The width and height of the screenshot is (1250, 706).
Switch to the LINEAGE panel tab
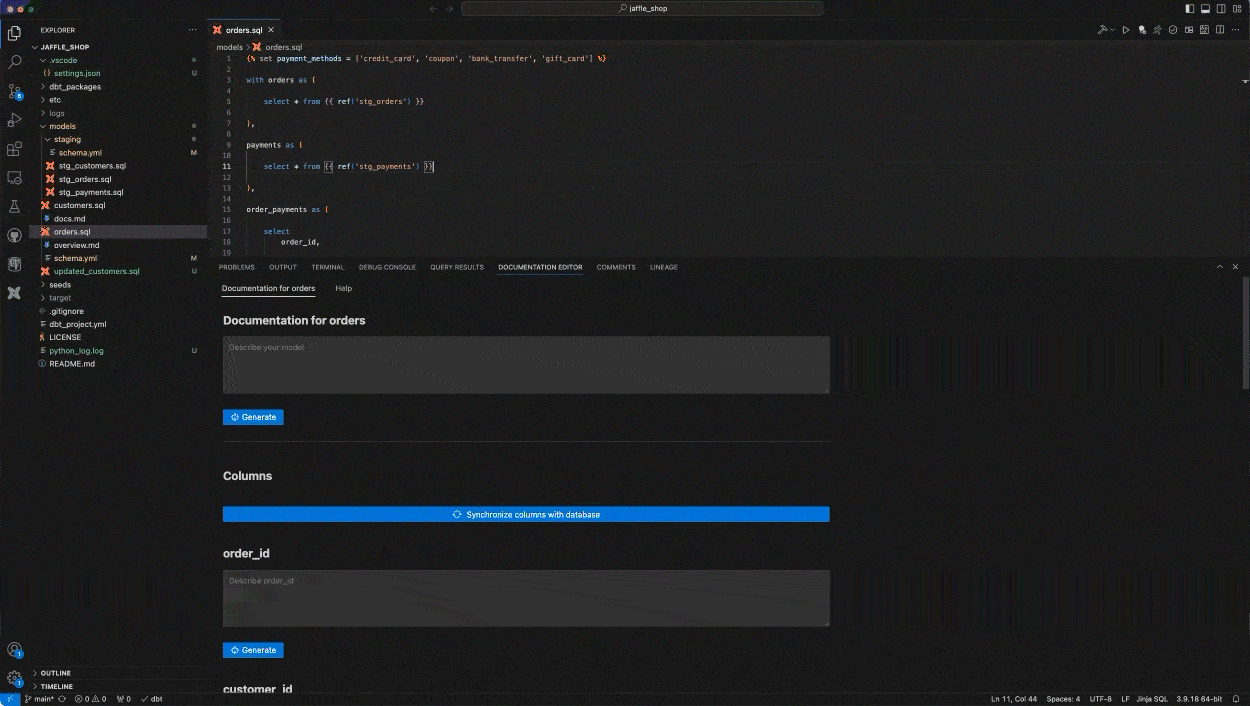pyautogui.click(x=663, y=267)
